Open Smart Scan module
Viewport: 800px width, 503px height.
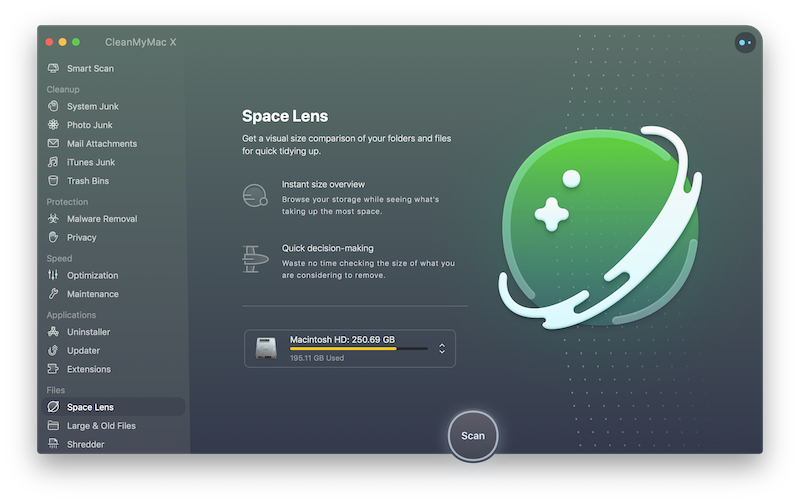tap(90, 68)
